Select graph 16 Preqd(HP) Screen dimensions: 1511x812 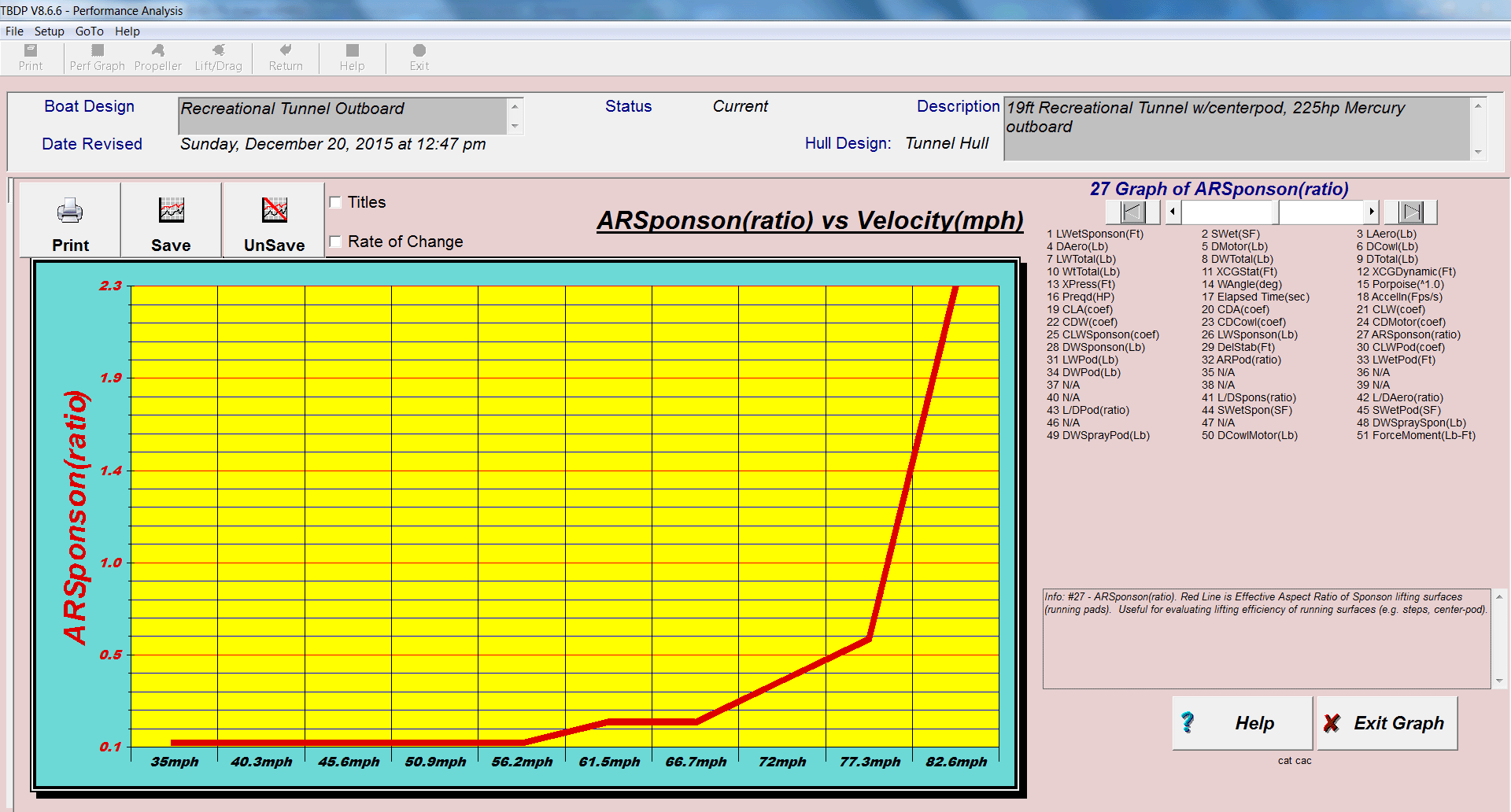pyautogui.click(x=1080, y=297)
